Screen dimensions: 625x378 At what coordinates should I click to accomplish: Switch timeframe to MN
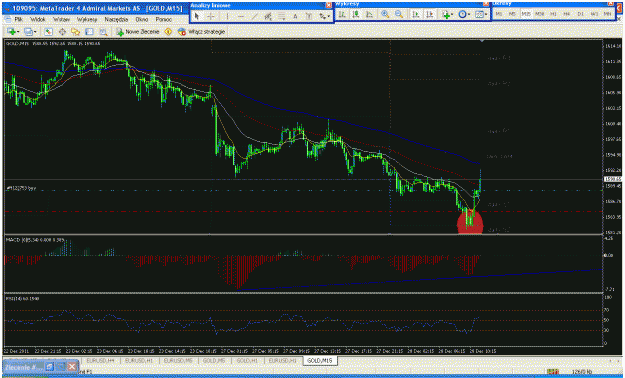(607, 14)
